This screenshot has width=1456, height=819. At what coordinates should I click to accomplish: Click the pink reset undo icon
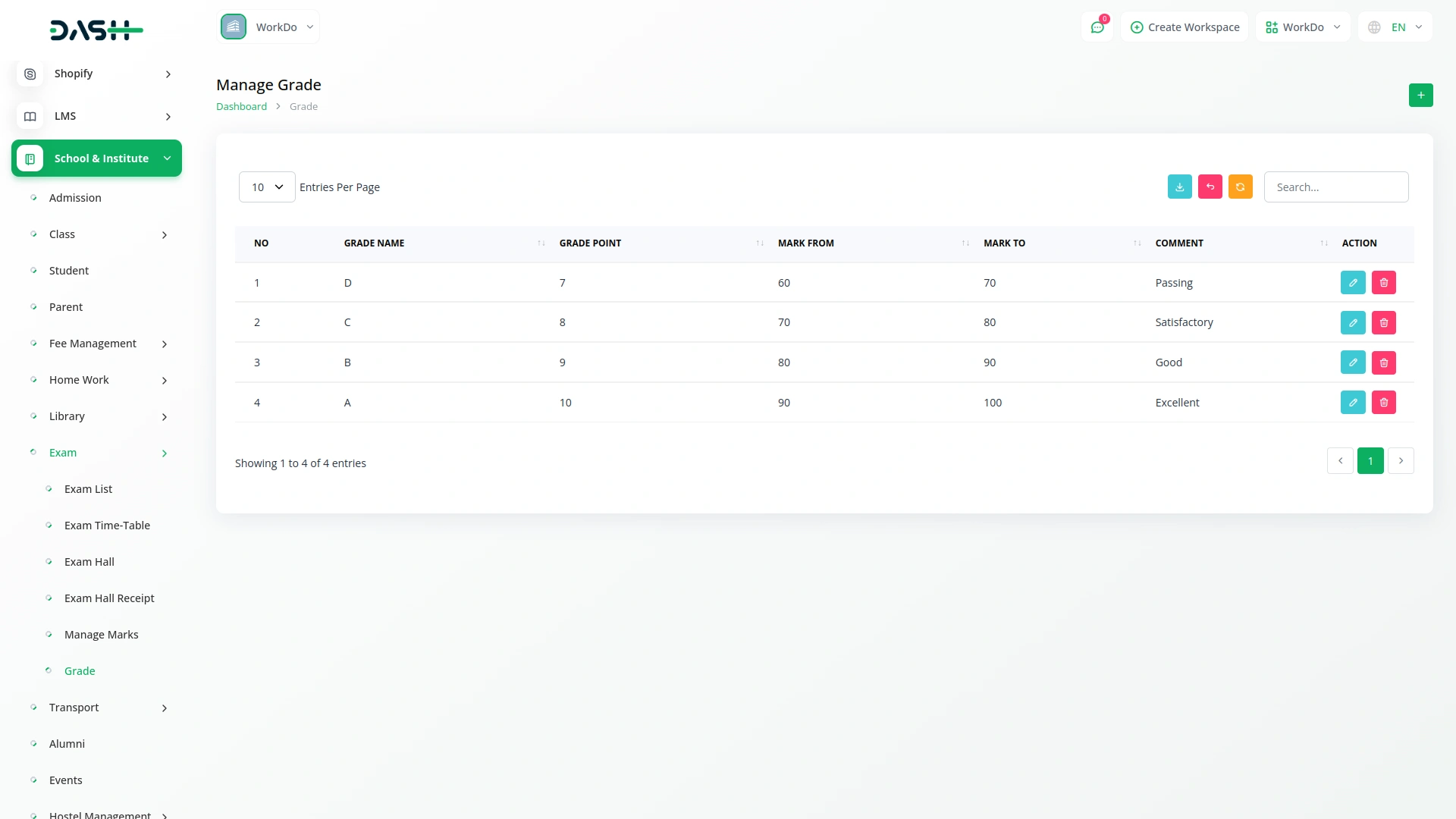pos(1210,187)
